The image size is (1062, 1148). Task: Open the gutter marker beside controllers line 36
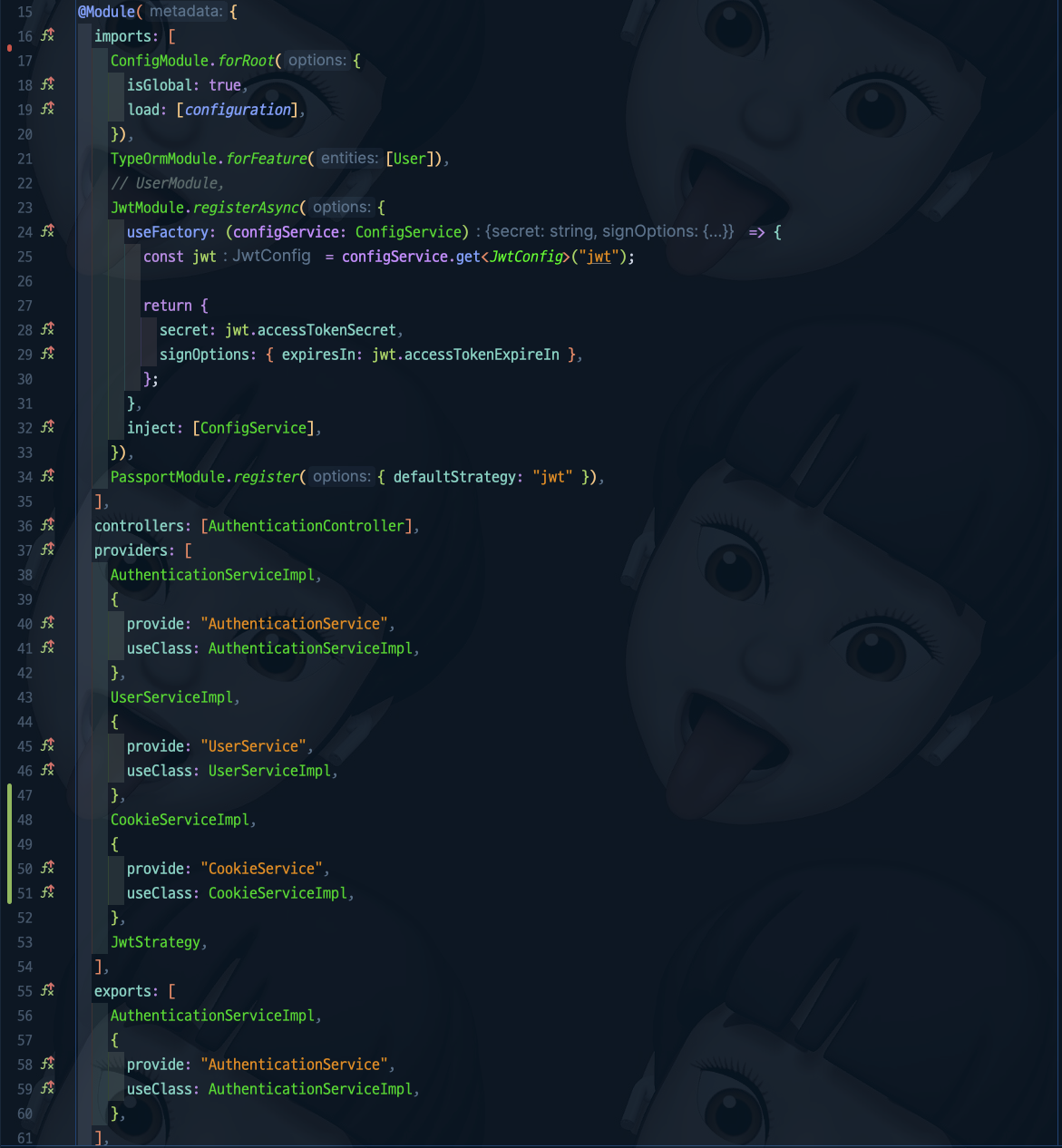(48, 526)
